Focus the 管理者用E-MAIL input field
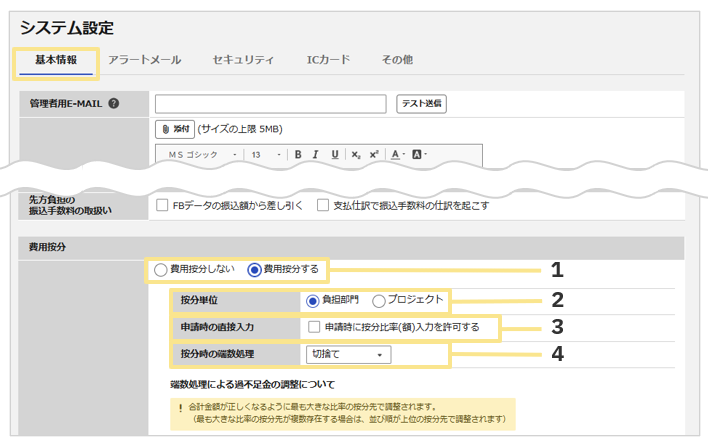 pos(270,103)
